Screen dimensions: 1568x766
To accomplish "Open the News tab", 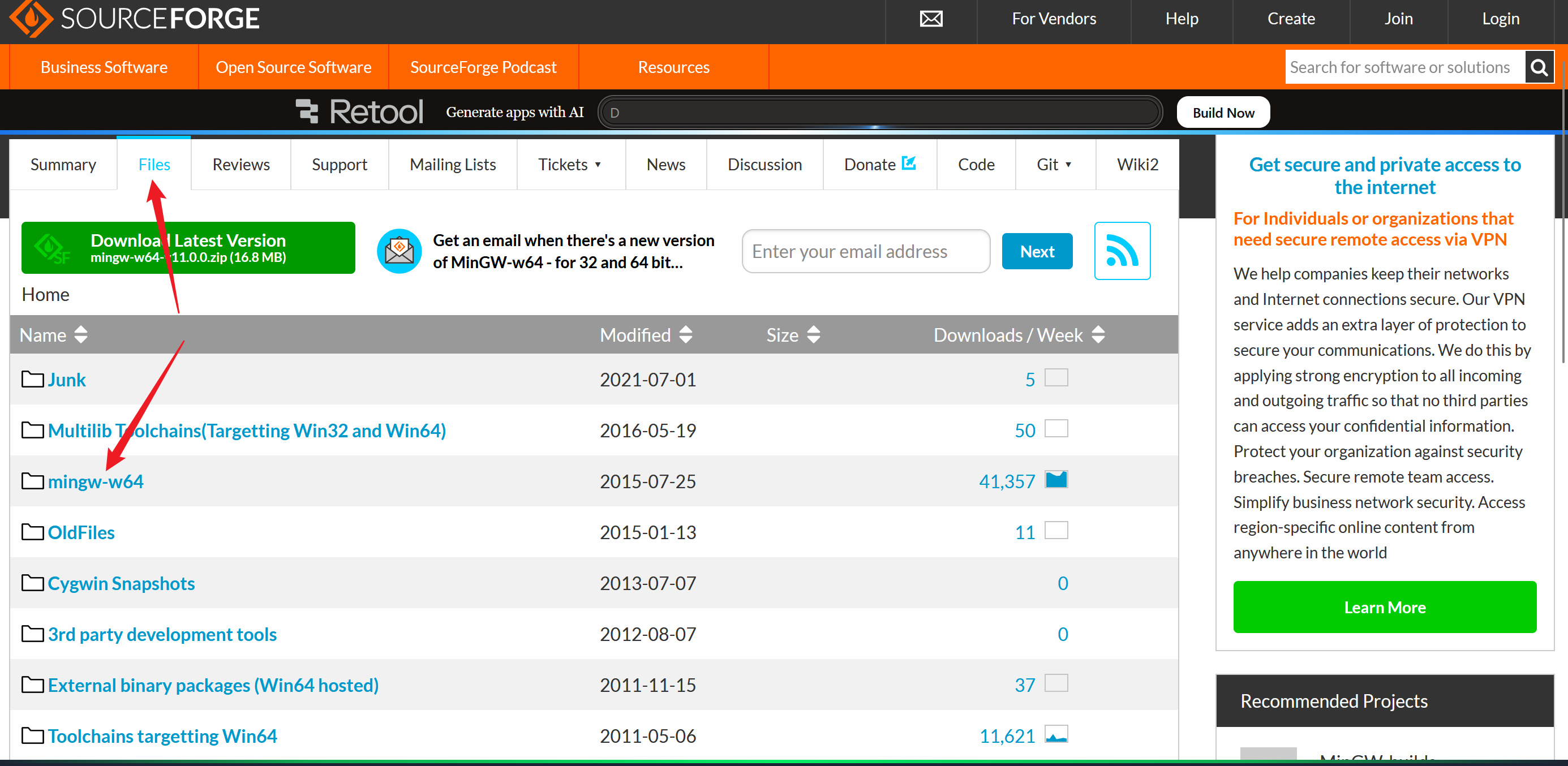I will click(666, 164).
